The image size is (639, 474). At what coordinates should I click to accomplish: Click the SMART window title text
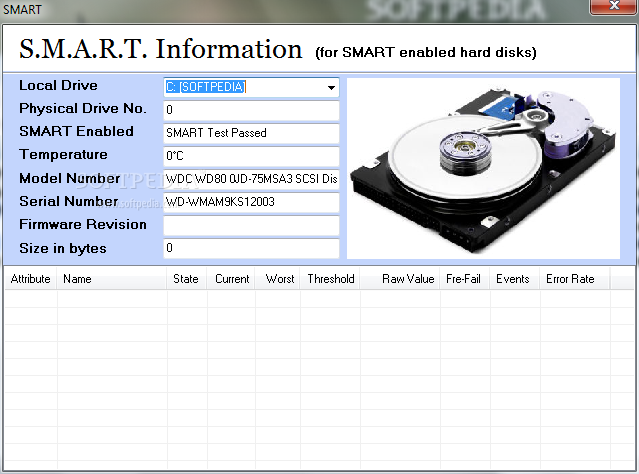[22, 9]
